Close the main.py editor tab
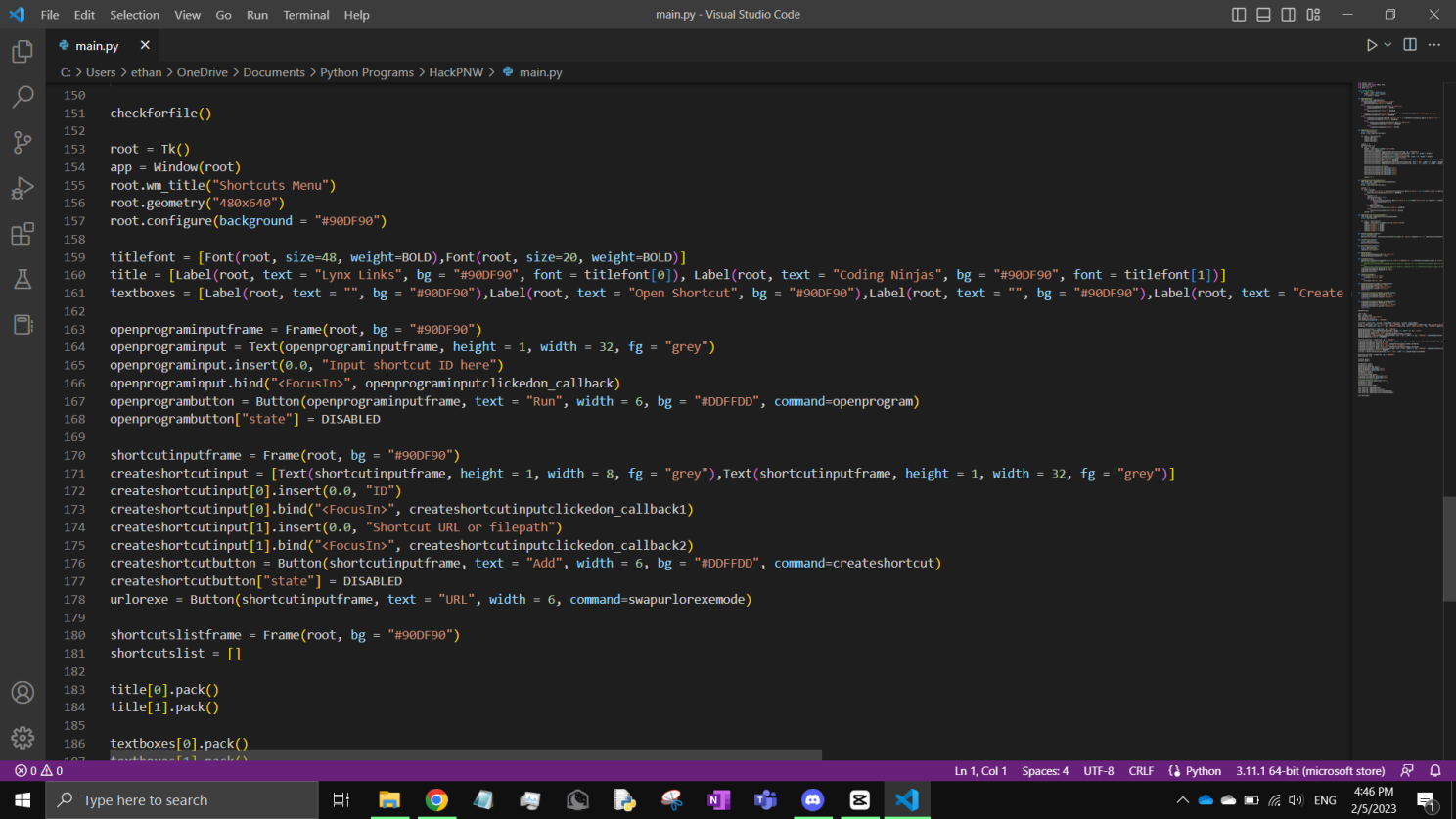The height and width of the screenshot is (819, 1456). 145,45
